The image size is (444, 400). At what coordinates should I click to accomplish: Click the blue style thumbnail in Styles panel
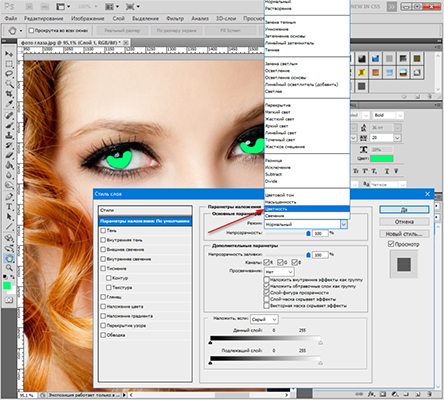coord(375,59)
